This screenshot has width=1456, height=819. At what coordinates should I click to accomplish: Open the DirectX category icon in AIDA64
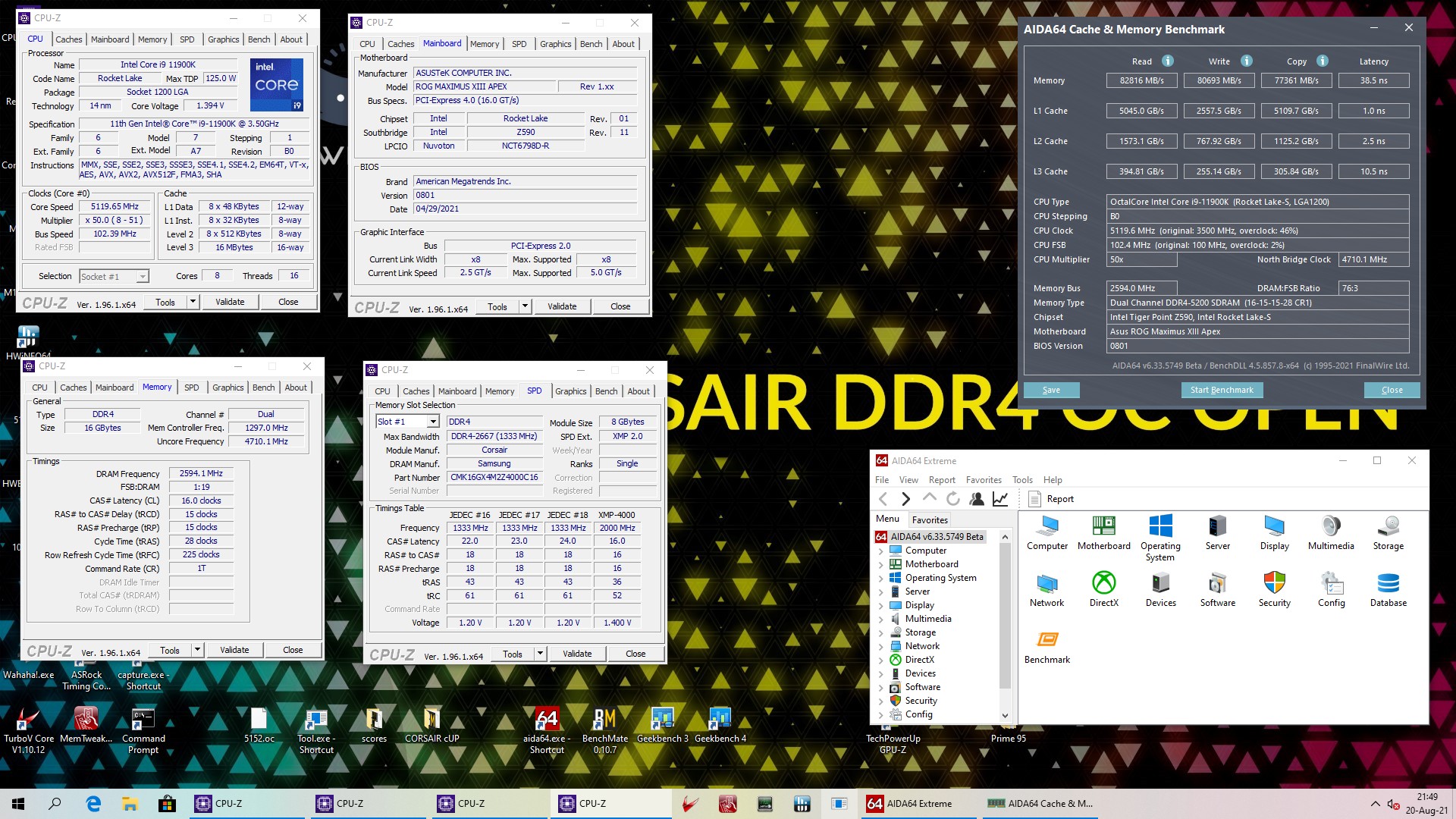[1103, 589]
